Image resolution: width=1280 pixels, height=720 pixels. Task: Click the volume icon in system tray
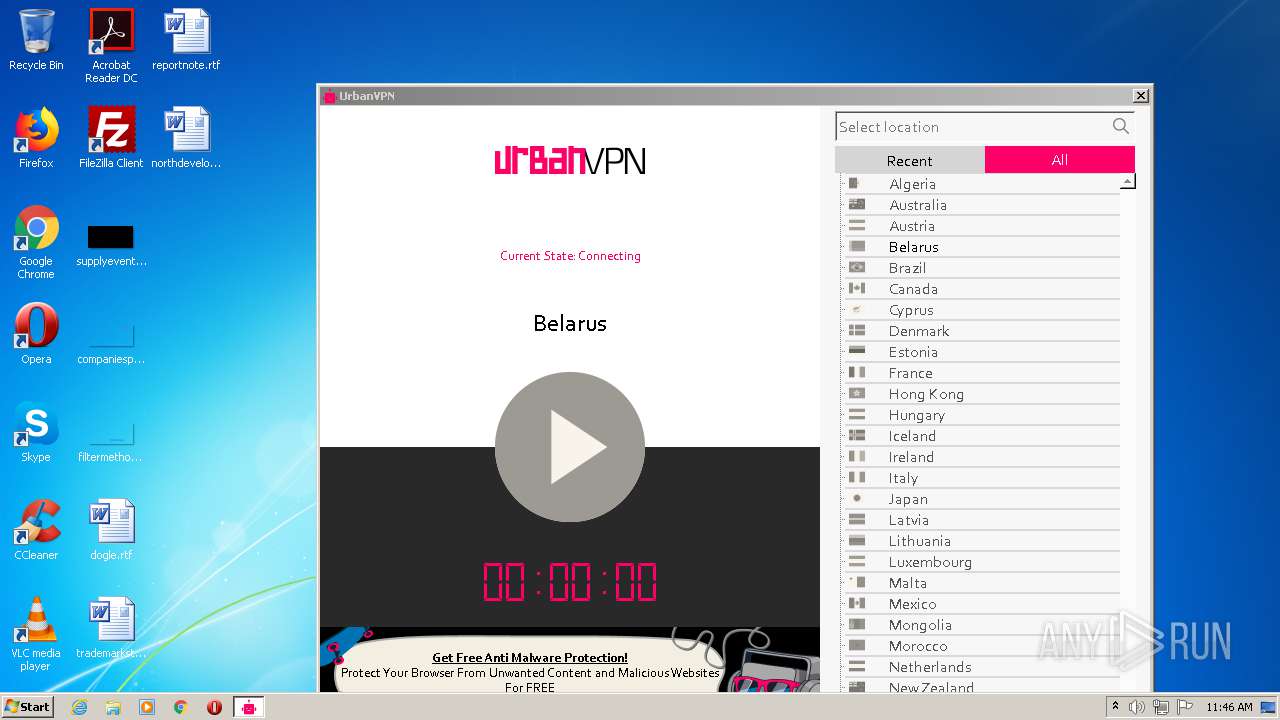point(1137,707)
